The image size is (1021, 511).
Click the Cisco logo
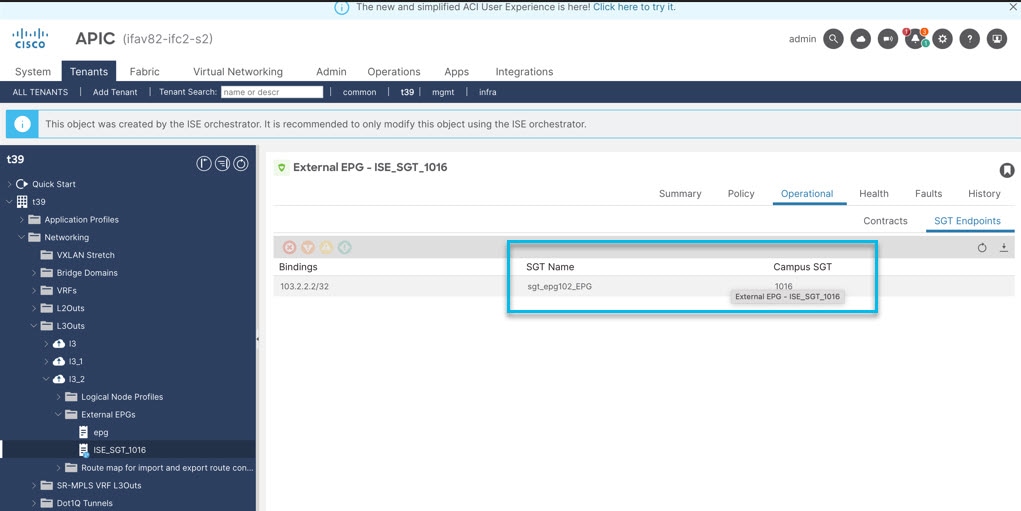(x=30, y=38)
